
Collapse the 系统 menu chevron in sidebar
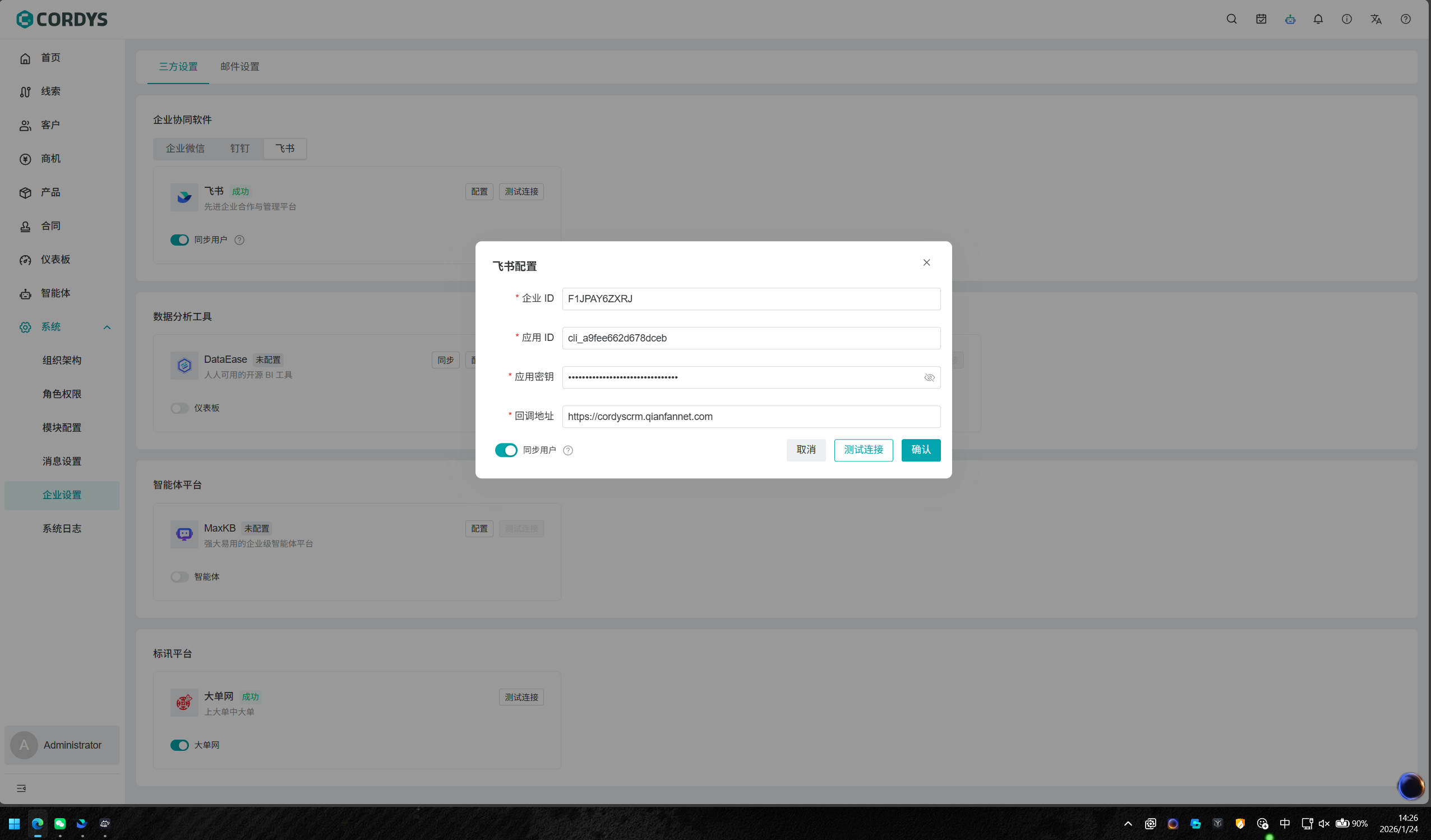coord(107,327)
